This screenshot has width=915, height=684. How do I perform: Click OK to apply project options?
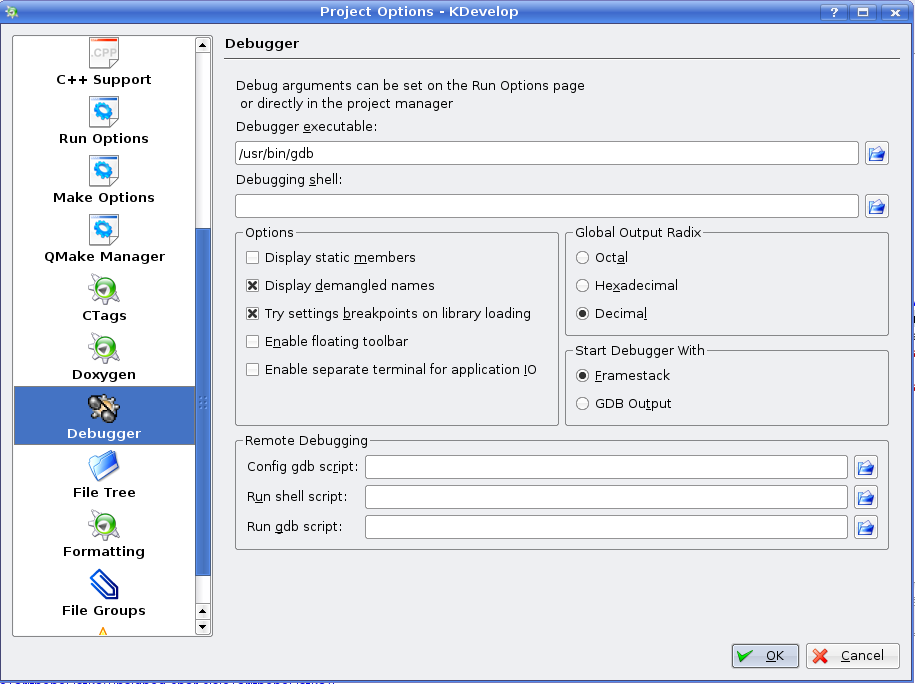[765, 656]
